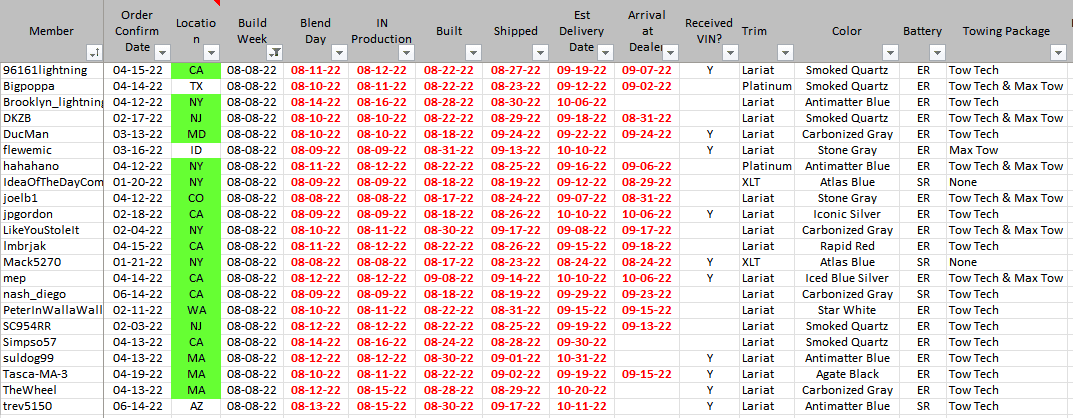Open the Member column sort dropdown
Screen dimensions: 1073x418
pos(95,52)
